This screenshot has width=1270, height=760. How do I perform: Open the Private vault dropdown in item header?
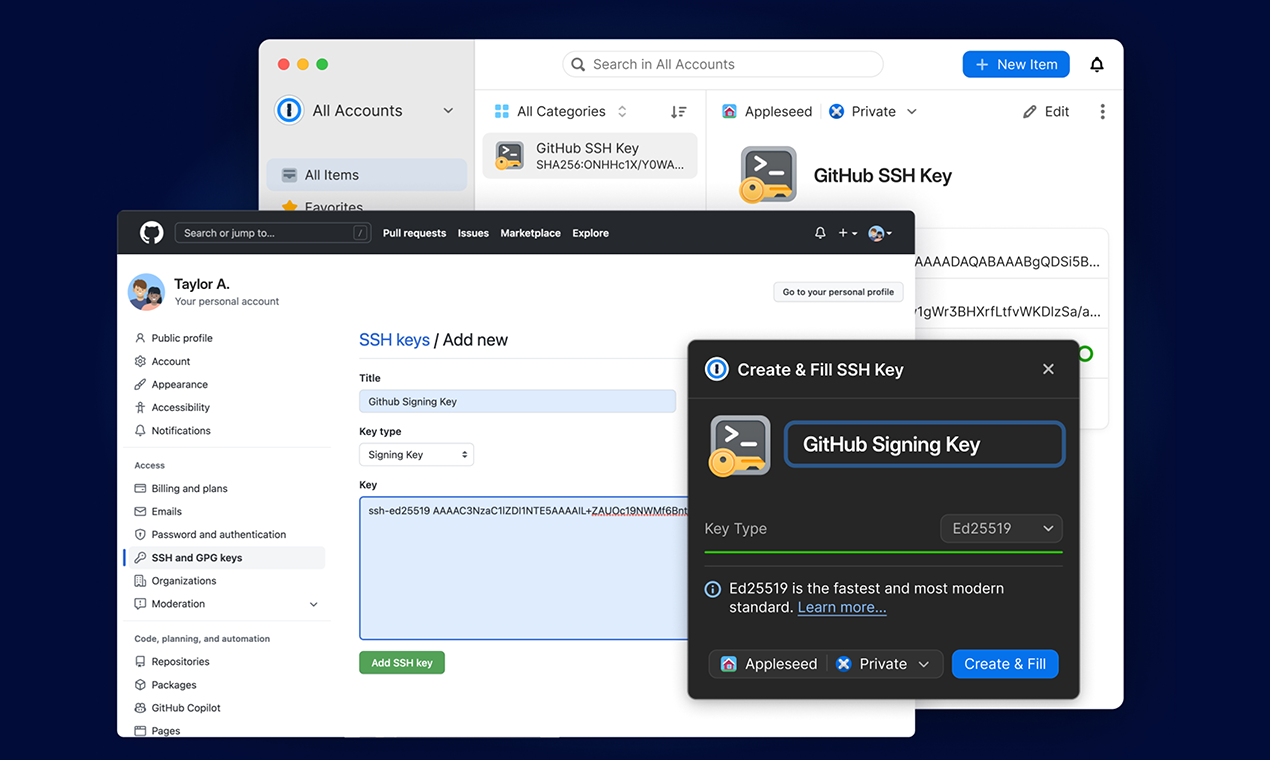tap(873, 111)
